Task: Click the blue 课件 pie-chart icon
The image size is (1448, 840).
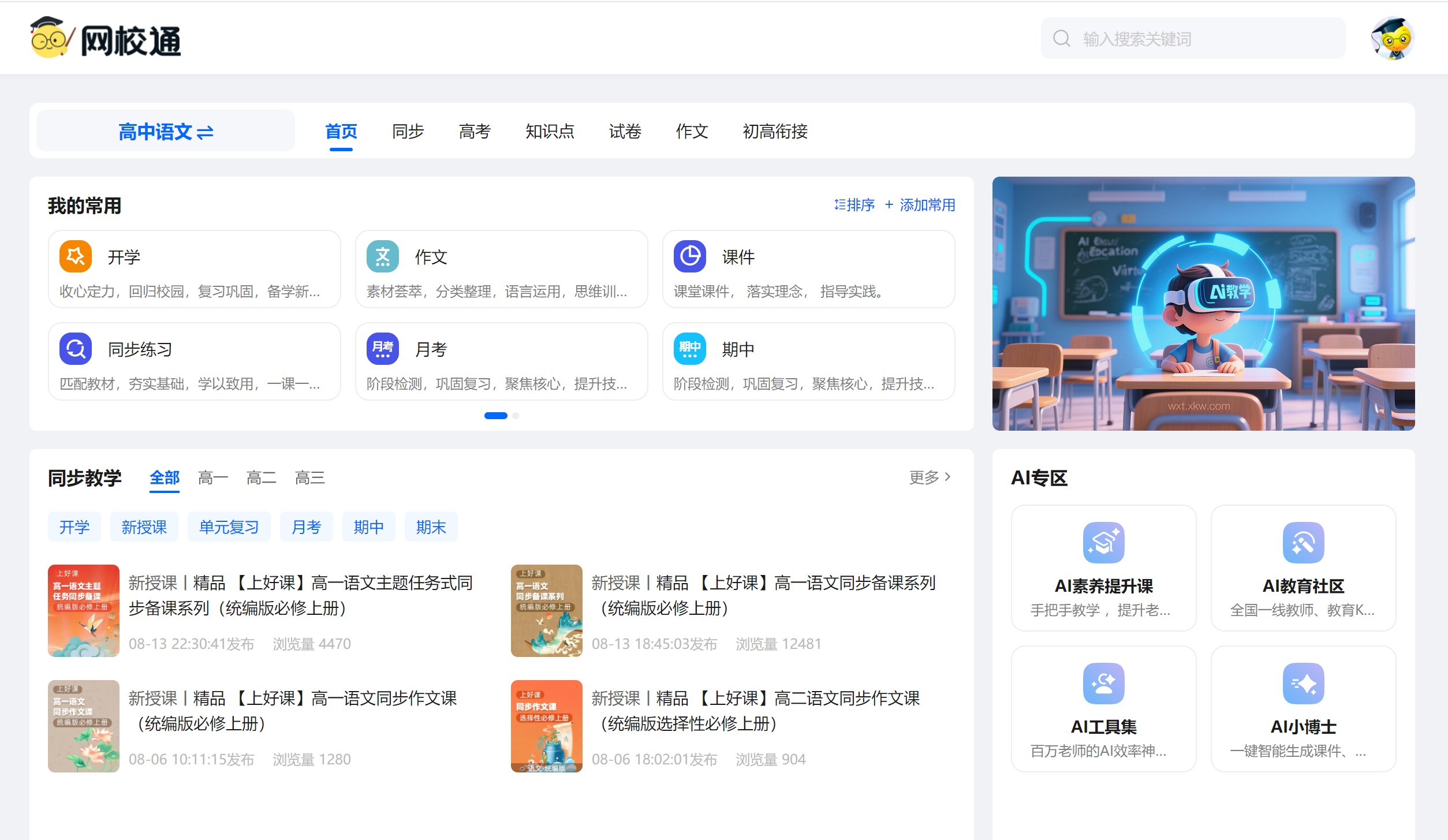Action: tap(689, 256)
